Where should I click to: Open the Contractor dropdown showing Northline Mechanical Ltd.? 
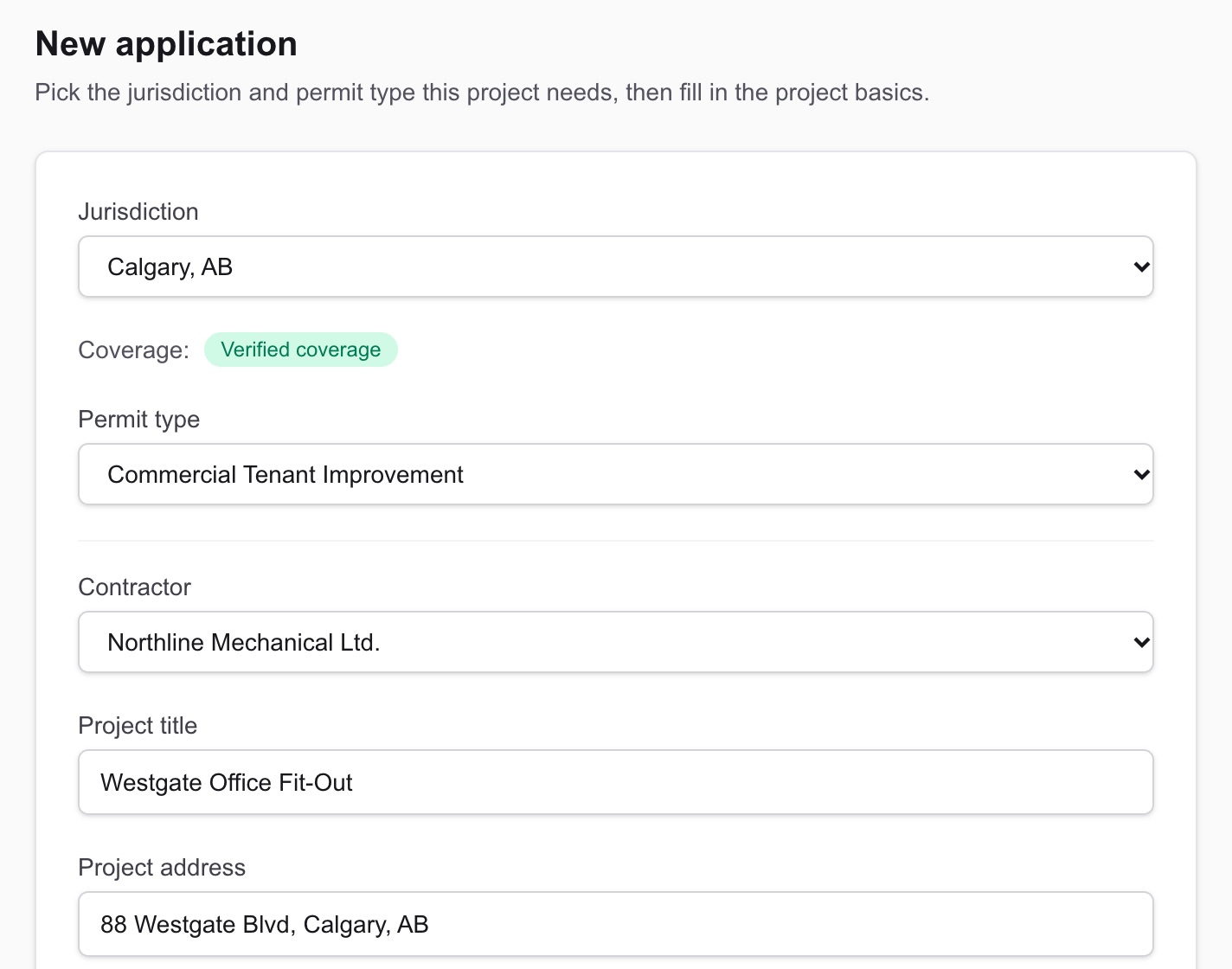tap(616, 642)
